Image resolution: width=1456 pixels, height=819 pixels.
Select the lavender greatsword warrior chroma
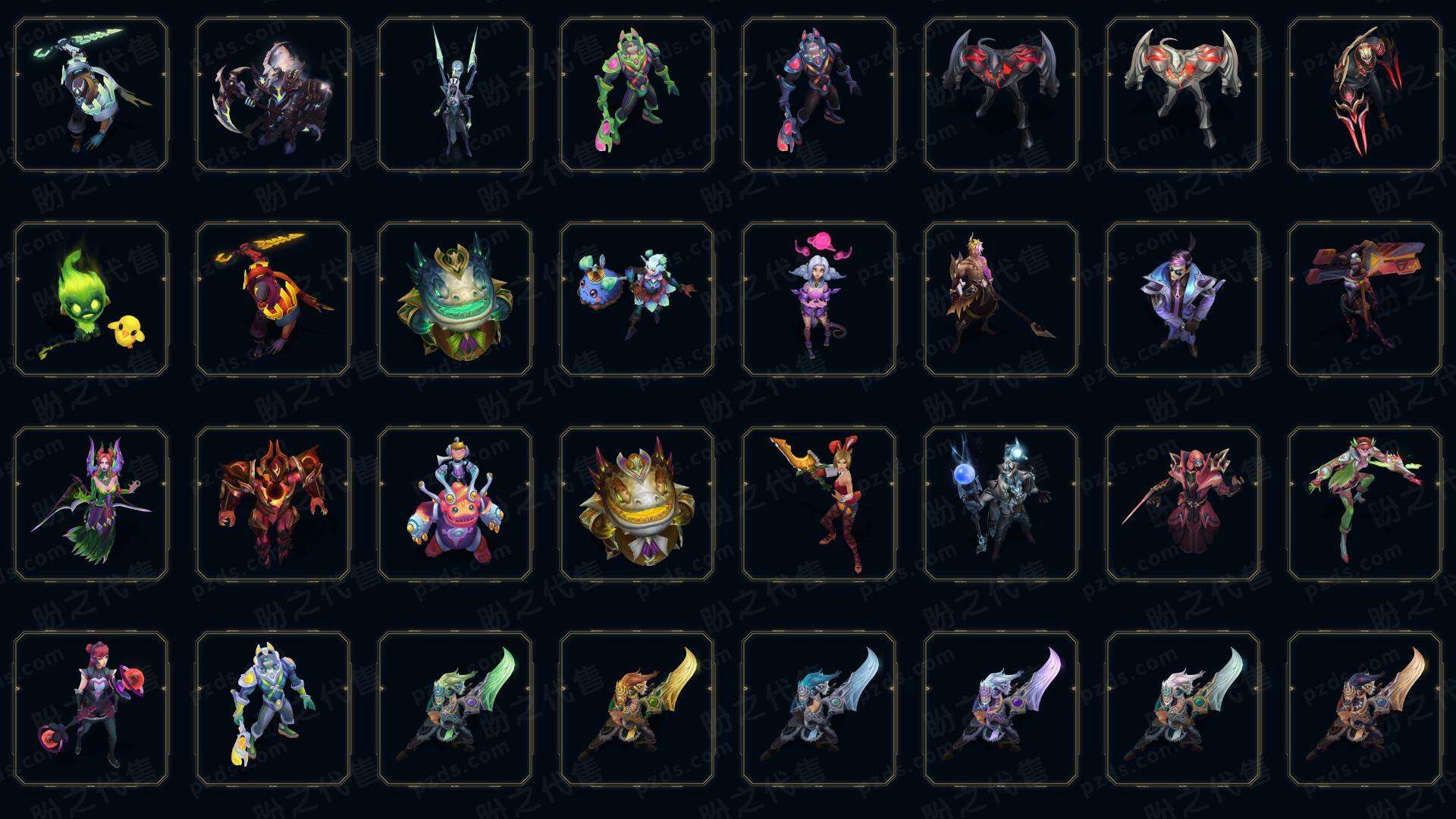[x=1001, y=708]
